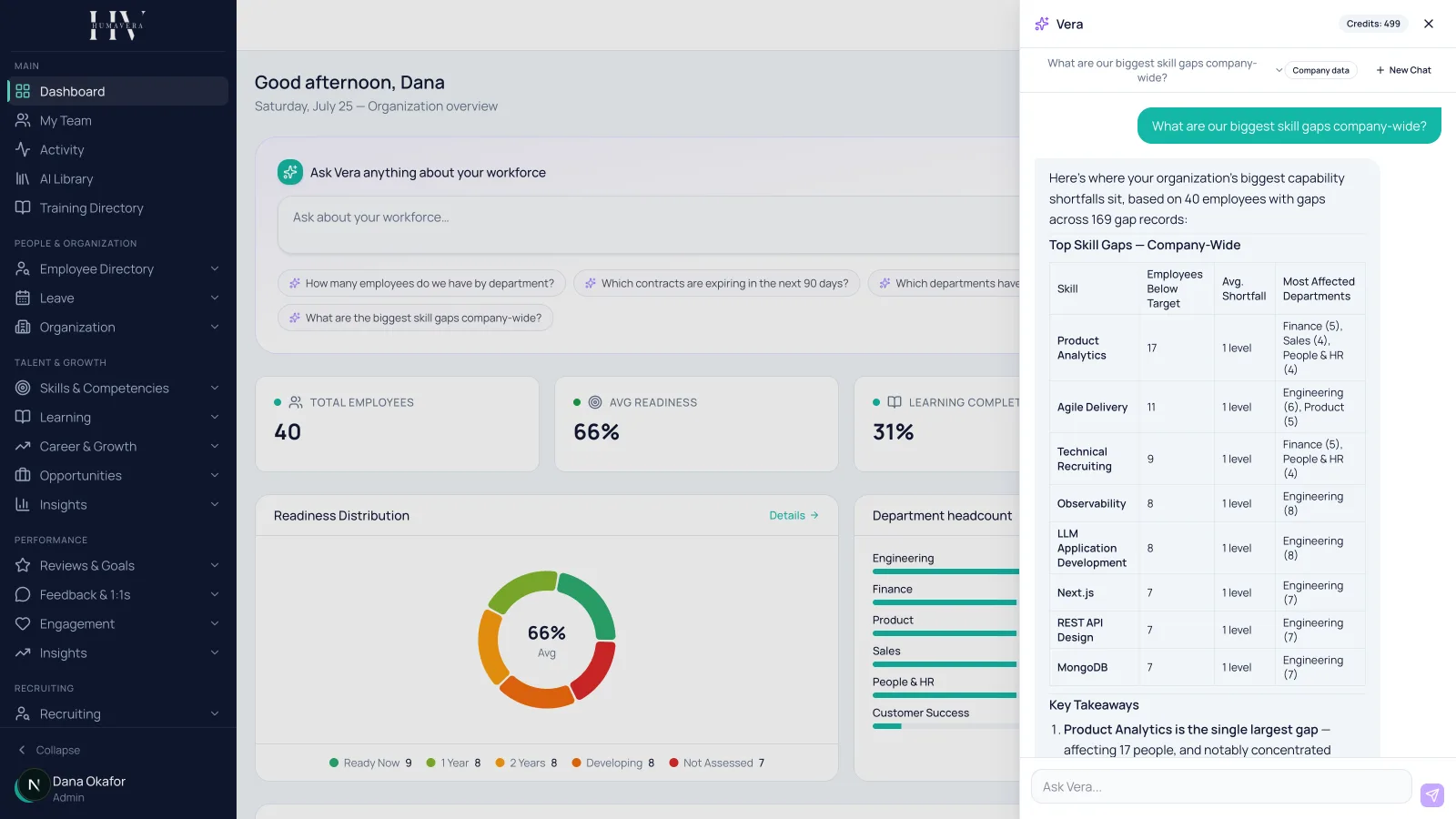
Task: Click the Employee Directory person icon
Action: (x=23, y=268)
